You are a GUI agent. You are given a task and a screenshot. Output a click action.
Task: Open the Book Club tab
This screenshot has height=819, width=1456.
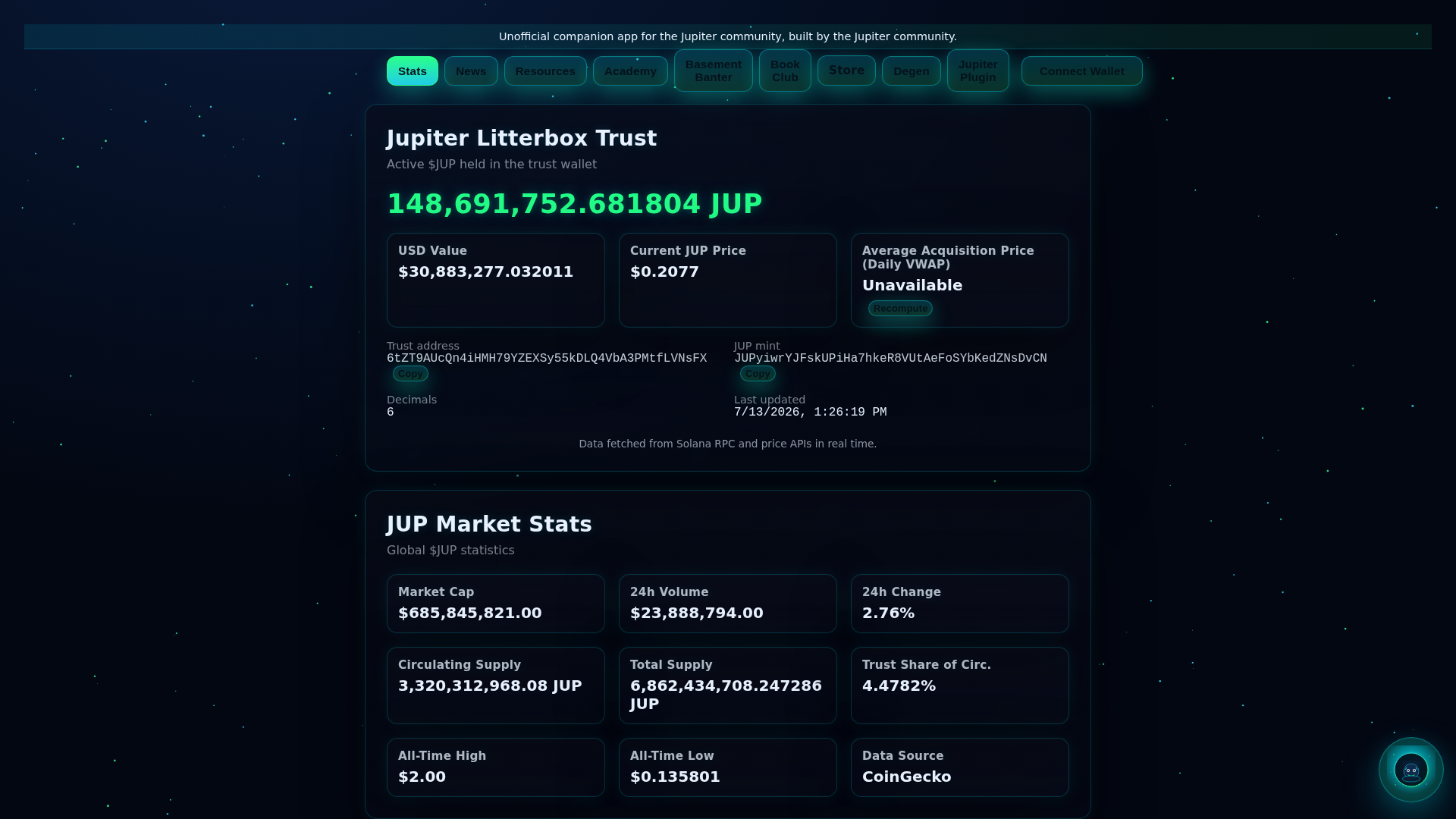[785, 71]
